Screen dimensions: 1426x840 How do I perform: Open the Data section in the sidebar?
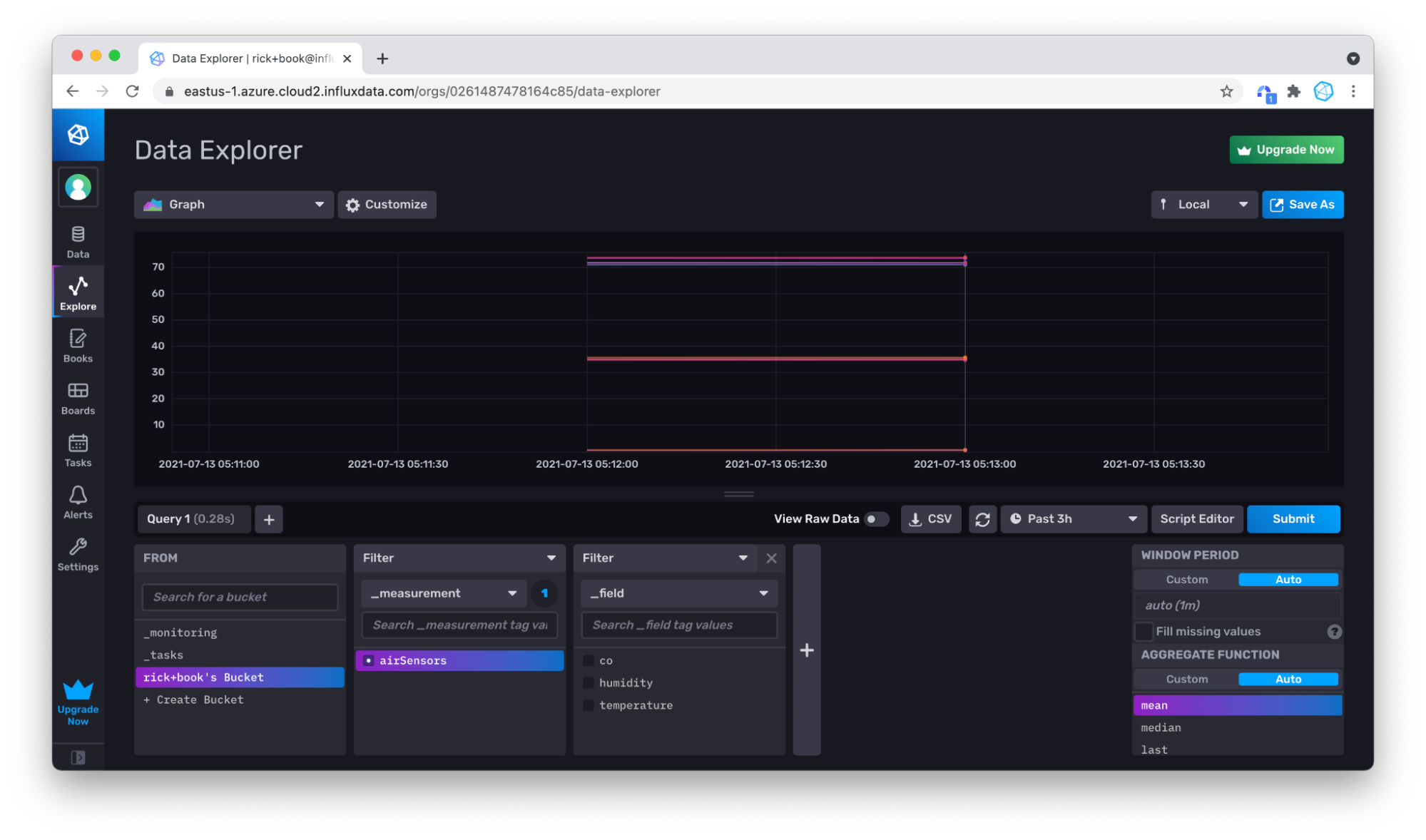point(78,242)
